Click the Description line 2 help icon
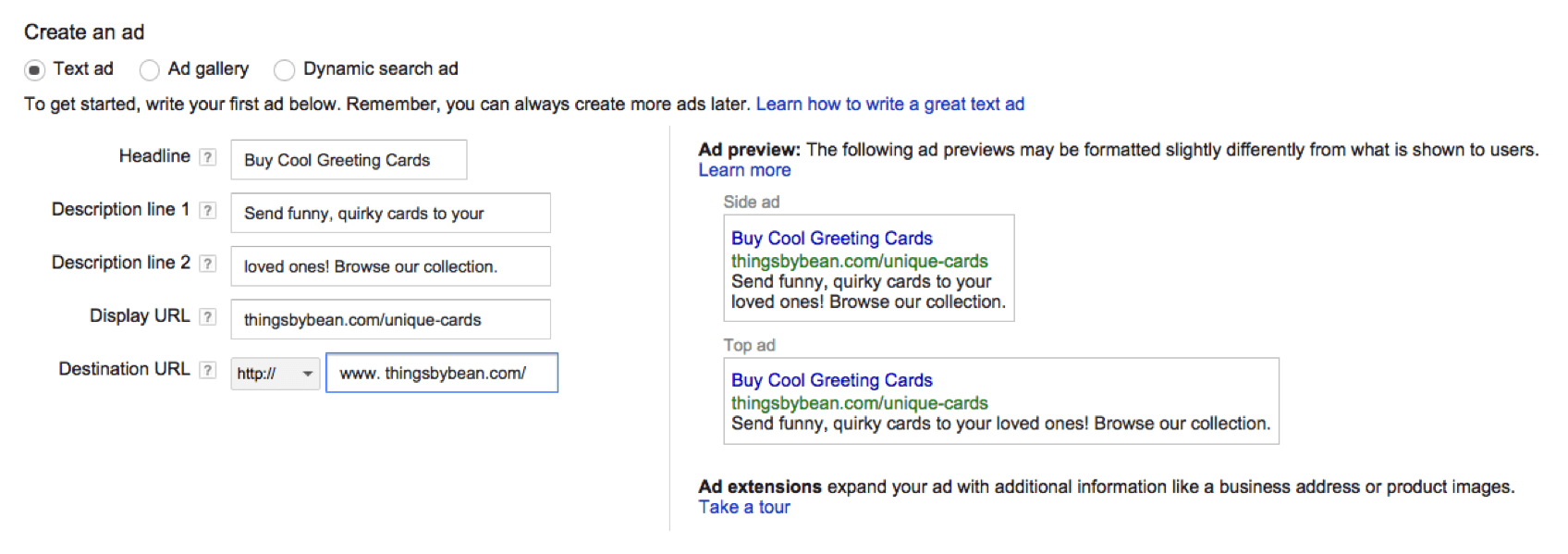The image size is (1568, 554). coord(208,264)
